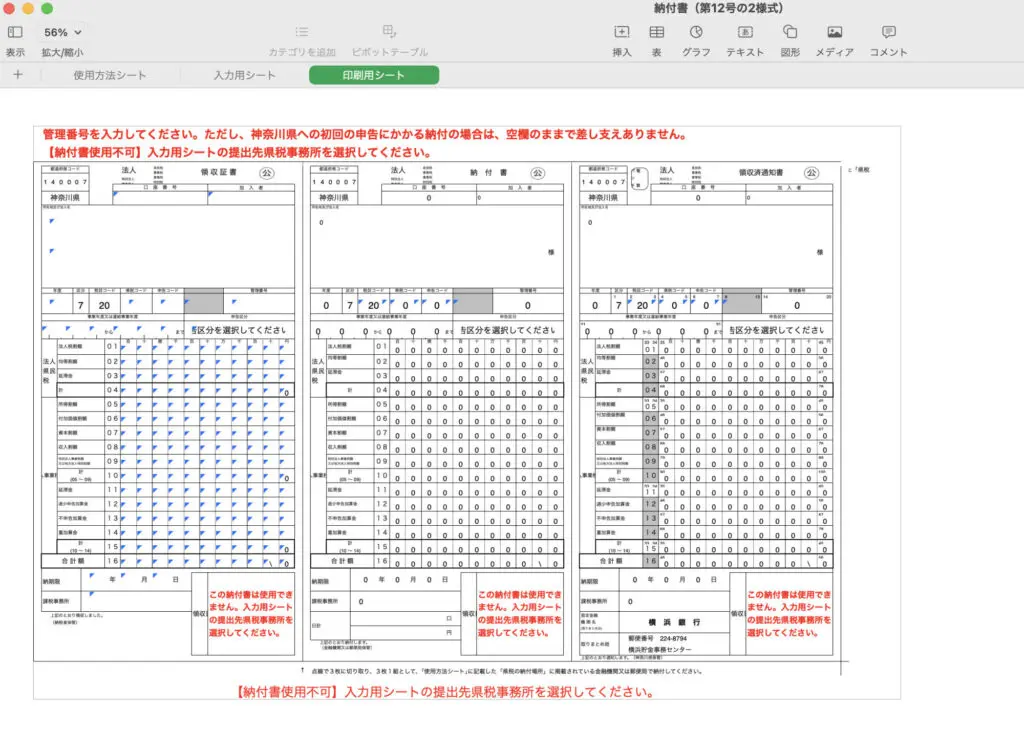Switch to the 入力用シート tab
Viewport: 1024px width, 749px height.
click(x=244, y=75)
